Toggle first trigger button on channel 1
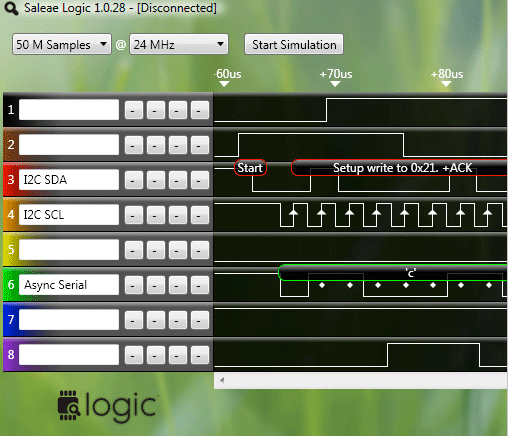 coord(134,110)
